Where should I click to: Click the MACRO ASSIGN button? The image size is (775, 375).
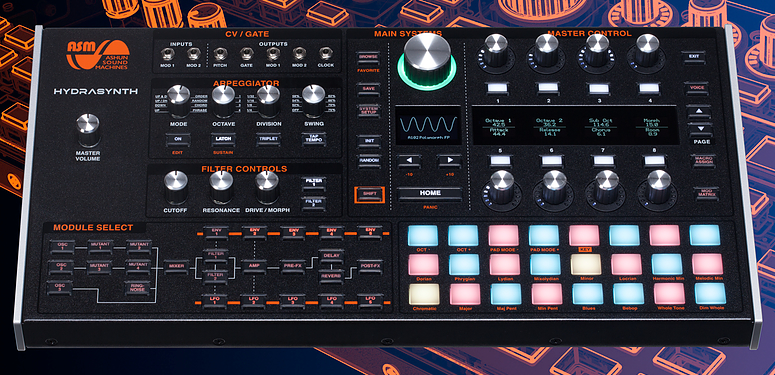tap(703, 161)
